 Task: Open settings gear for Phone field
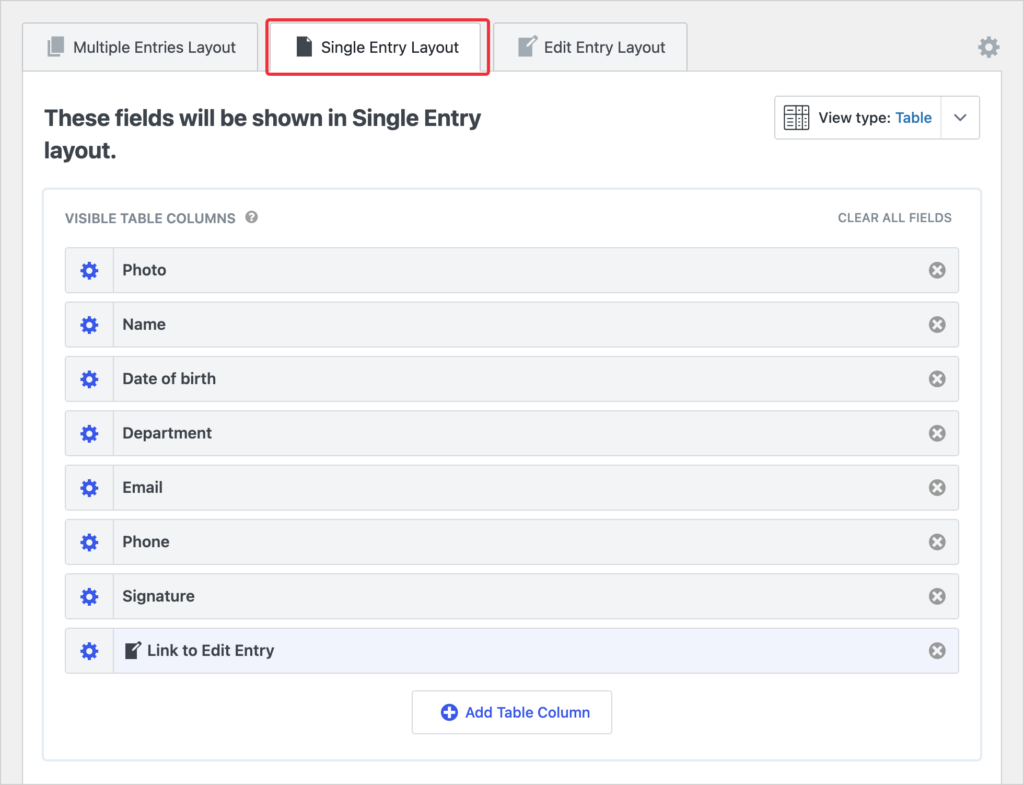pyautogui.click(x=89, y=542)
